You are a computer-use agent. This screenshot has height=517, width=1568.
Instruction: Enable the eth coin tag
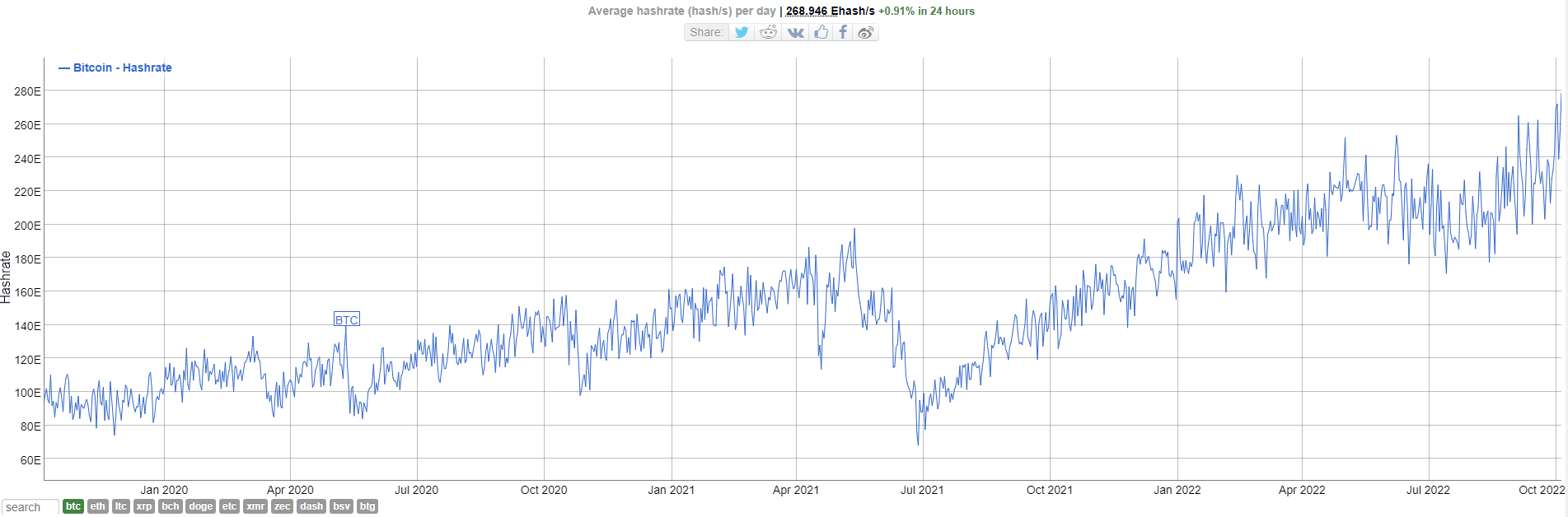click(x=98, y=506)
